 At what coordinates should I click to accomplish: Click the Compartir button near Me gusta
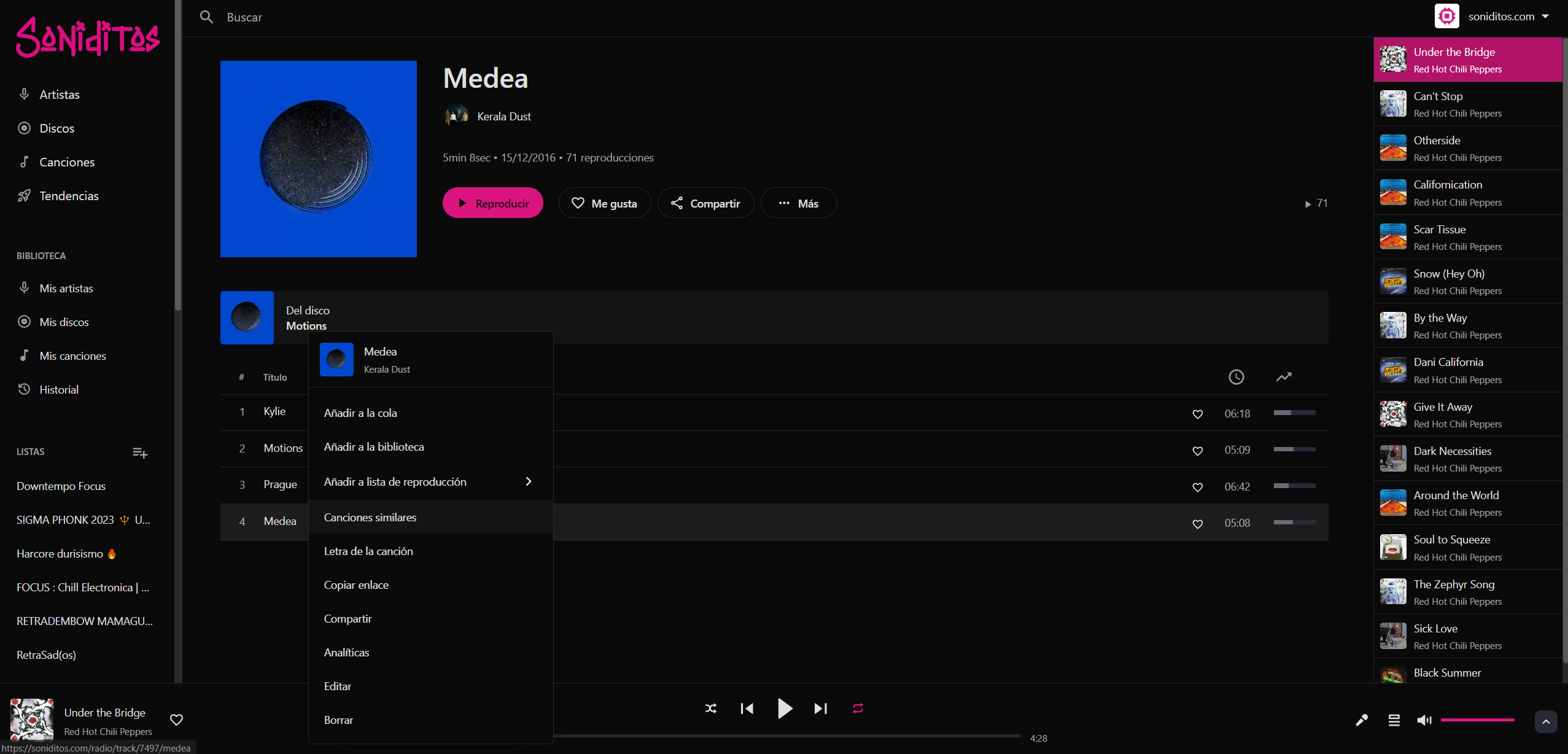(705, 203)
